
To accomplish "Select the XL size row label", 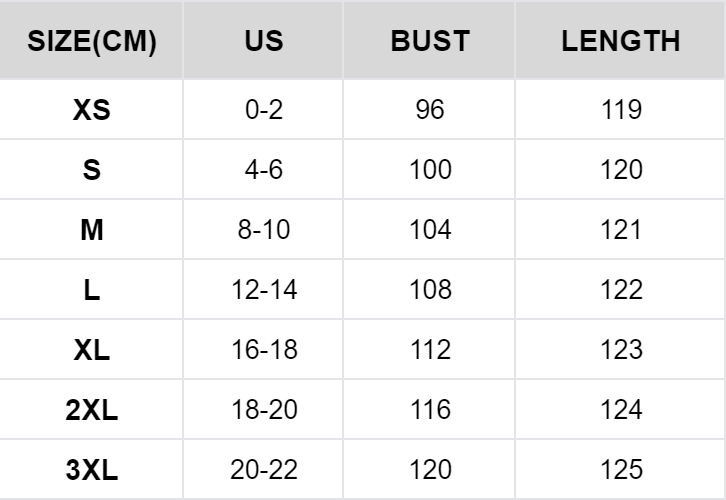I will (92, 350).
